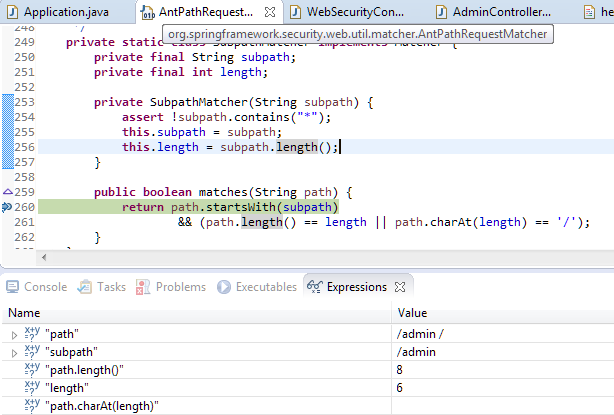Open the Application.java editor tab
The image size is (614, 415).
point(65,13)
